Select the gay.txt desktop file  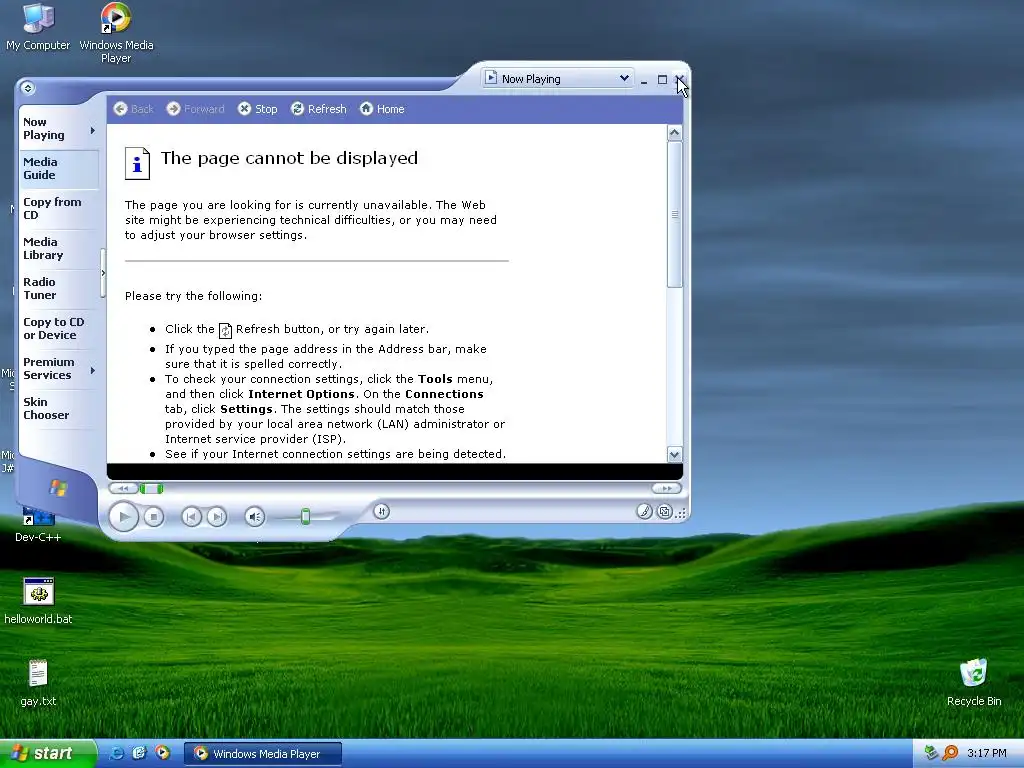click(x=38, y=682)
